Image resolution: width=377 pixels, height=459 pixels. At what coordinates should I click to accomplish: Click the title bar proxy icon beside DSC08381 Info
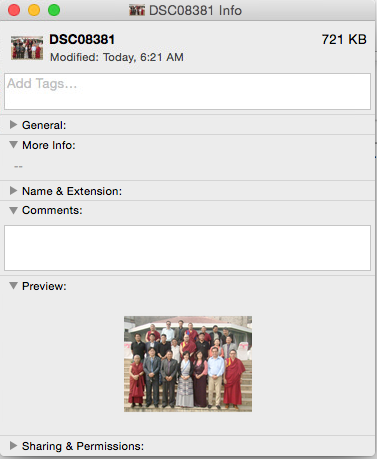(x=137, y=10)
